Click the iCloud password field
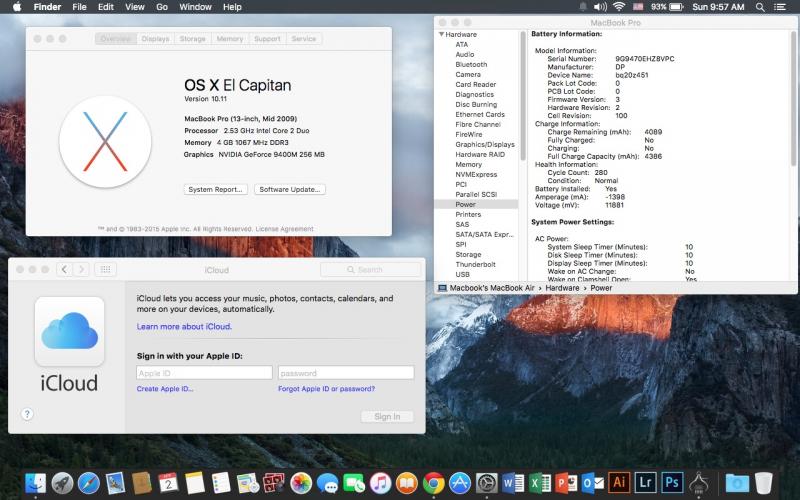The height and width of the screenshot is (500, 800). tap(346, 373)
